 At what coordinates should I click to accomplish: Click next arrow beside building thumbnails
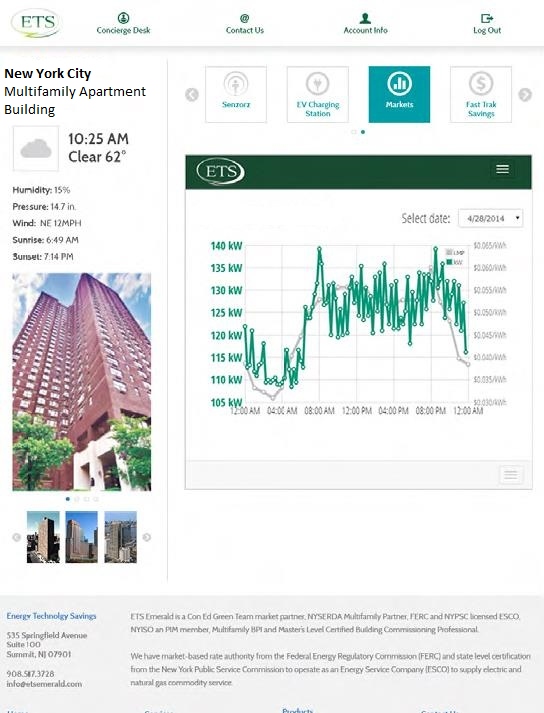146,537
